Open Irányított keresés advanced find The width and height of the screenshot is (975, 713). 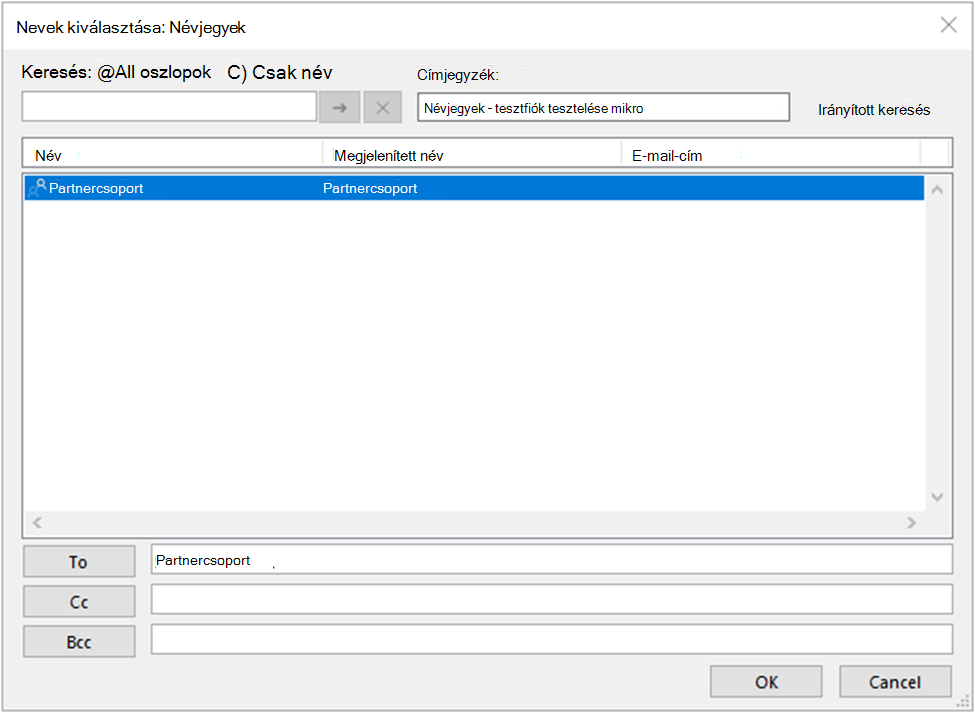click(874, 110)
